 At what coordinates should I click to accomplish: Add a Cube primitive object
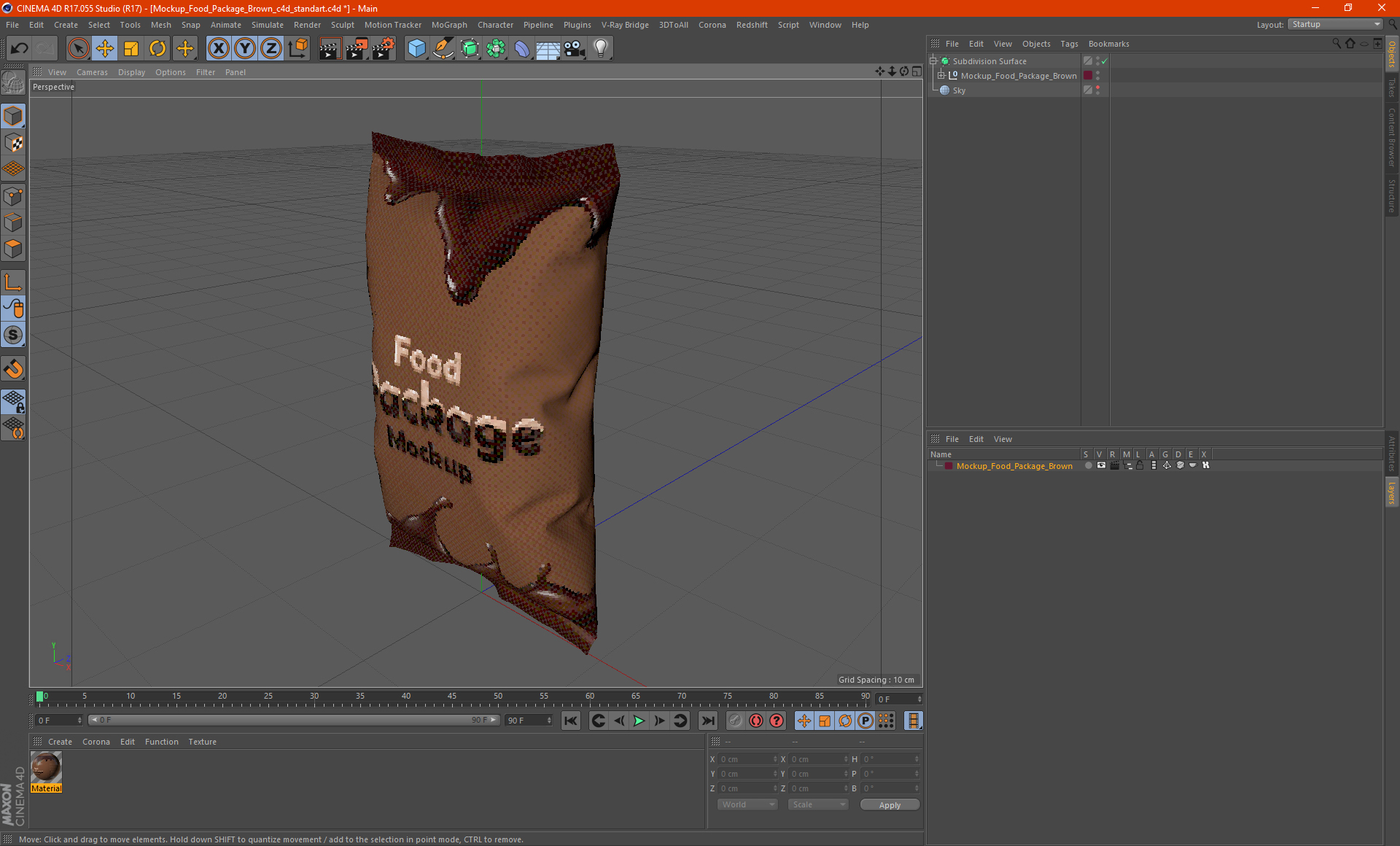coord(416,49)
